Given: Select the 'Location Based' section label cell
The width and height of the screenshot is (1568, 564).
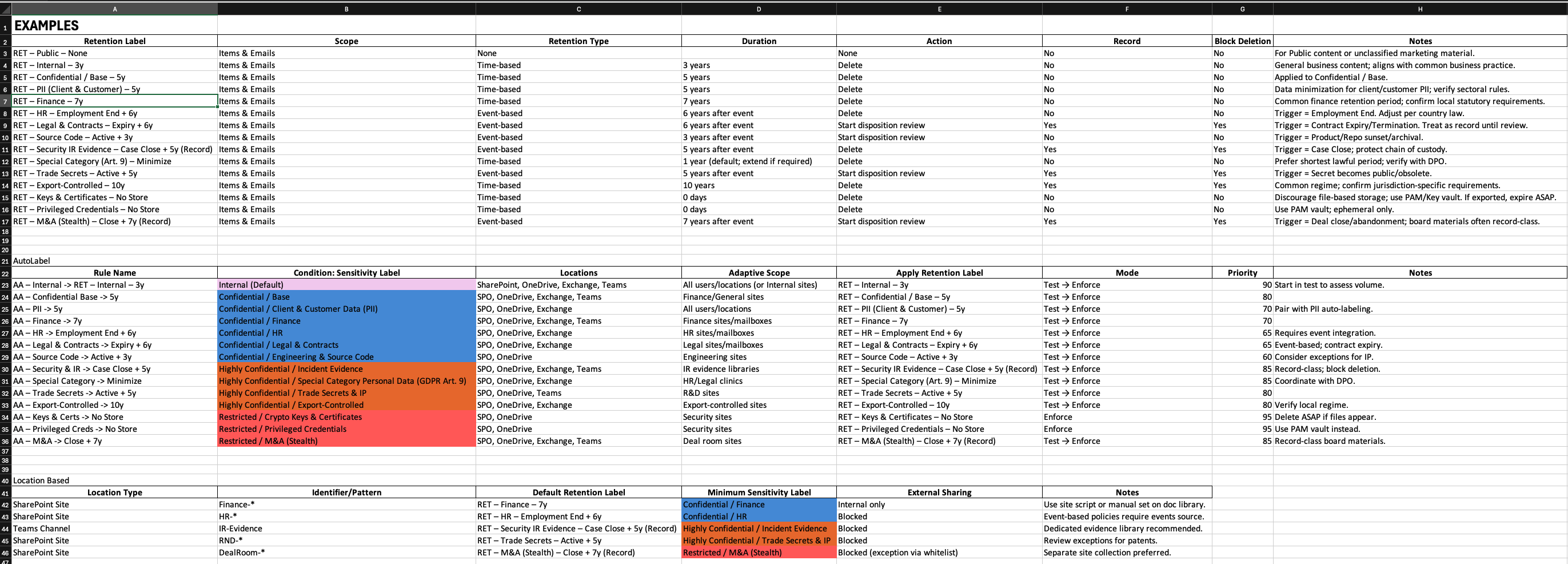Looking at the screenshot, I should 114,480.
